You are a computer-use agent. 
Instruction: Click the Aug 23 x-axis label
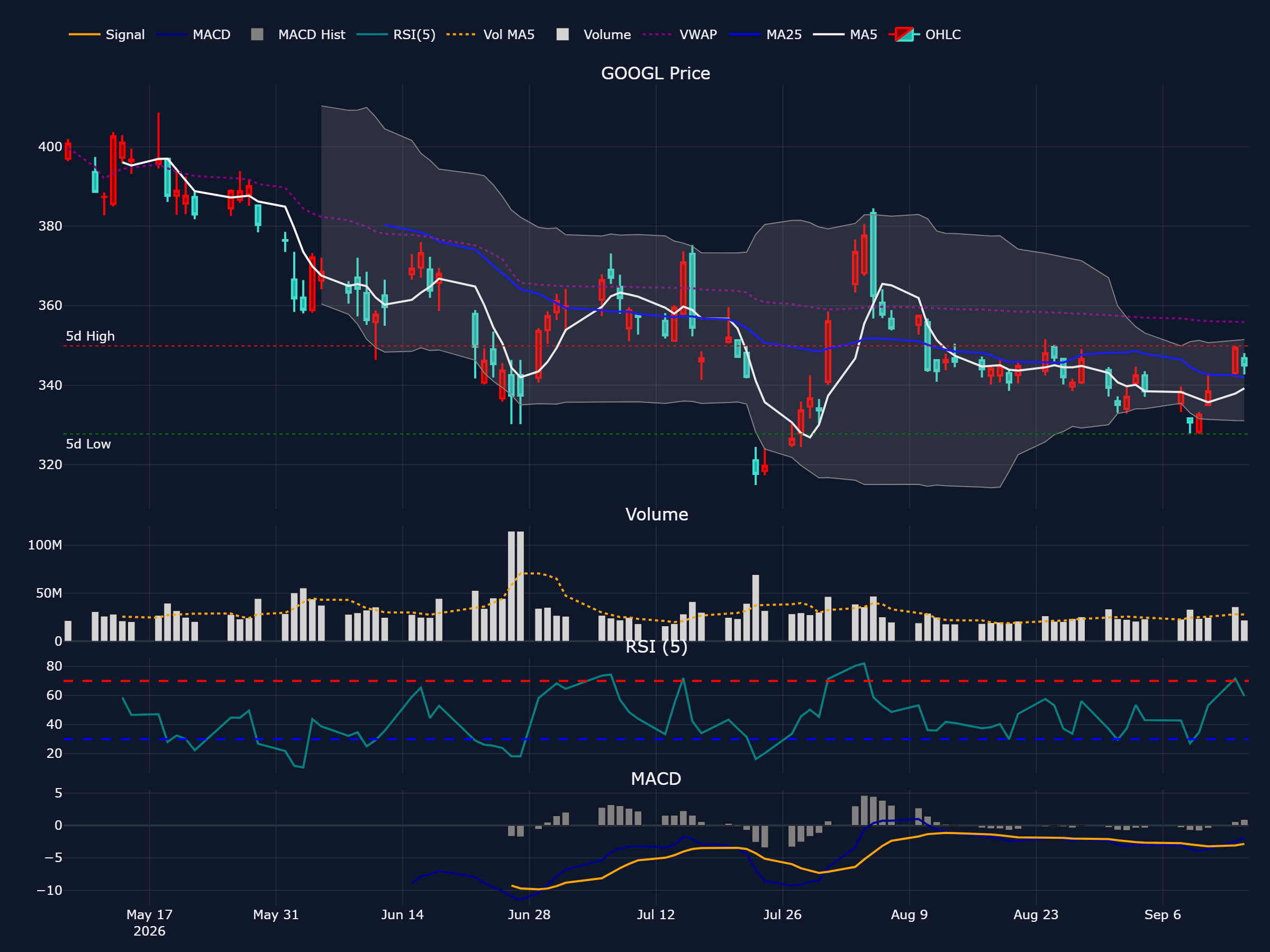pos(1036,914)
